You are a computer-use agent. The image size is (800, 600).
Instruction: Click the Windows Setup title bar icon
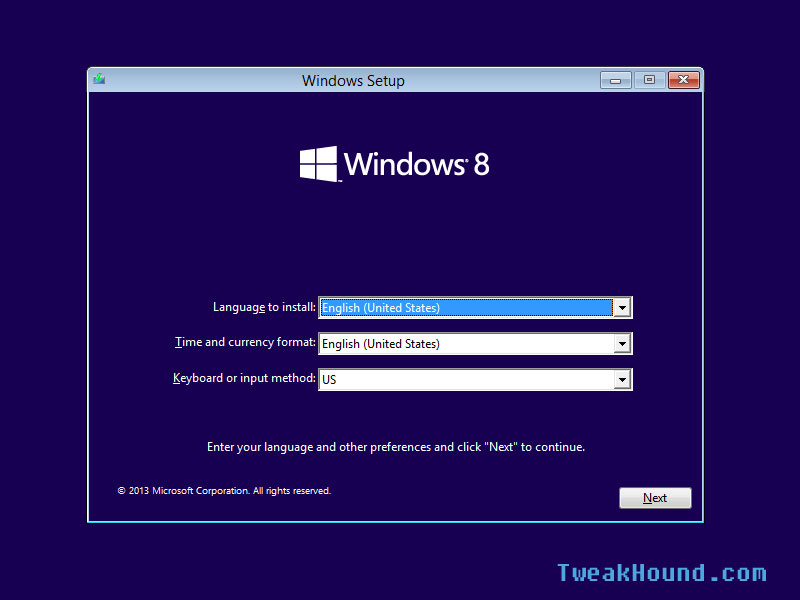coord(99,79)
